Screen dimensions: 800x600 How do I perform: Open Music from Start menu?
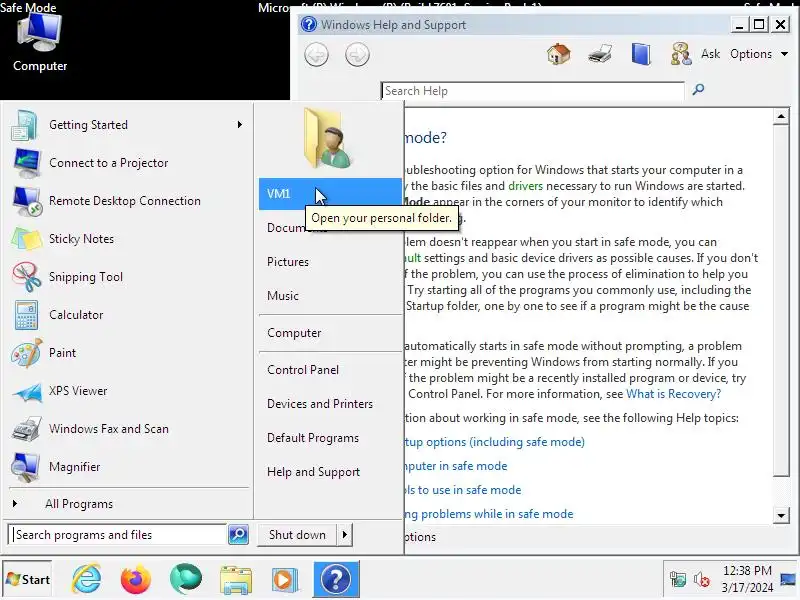coord(330,296)
